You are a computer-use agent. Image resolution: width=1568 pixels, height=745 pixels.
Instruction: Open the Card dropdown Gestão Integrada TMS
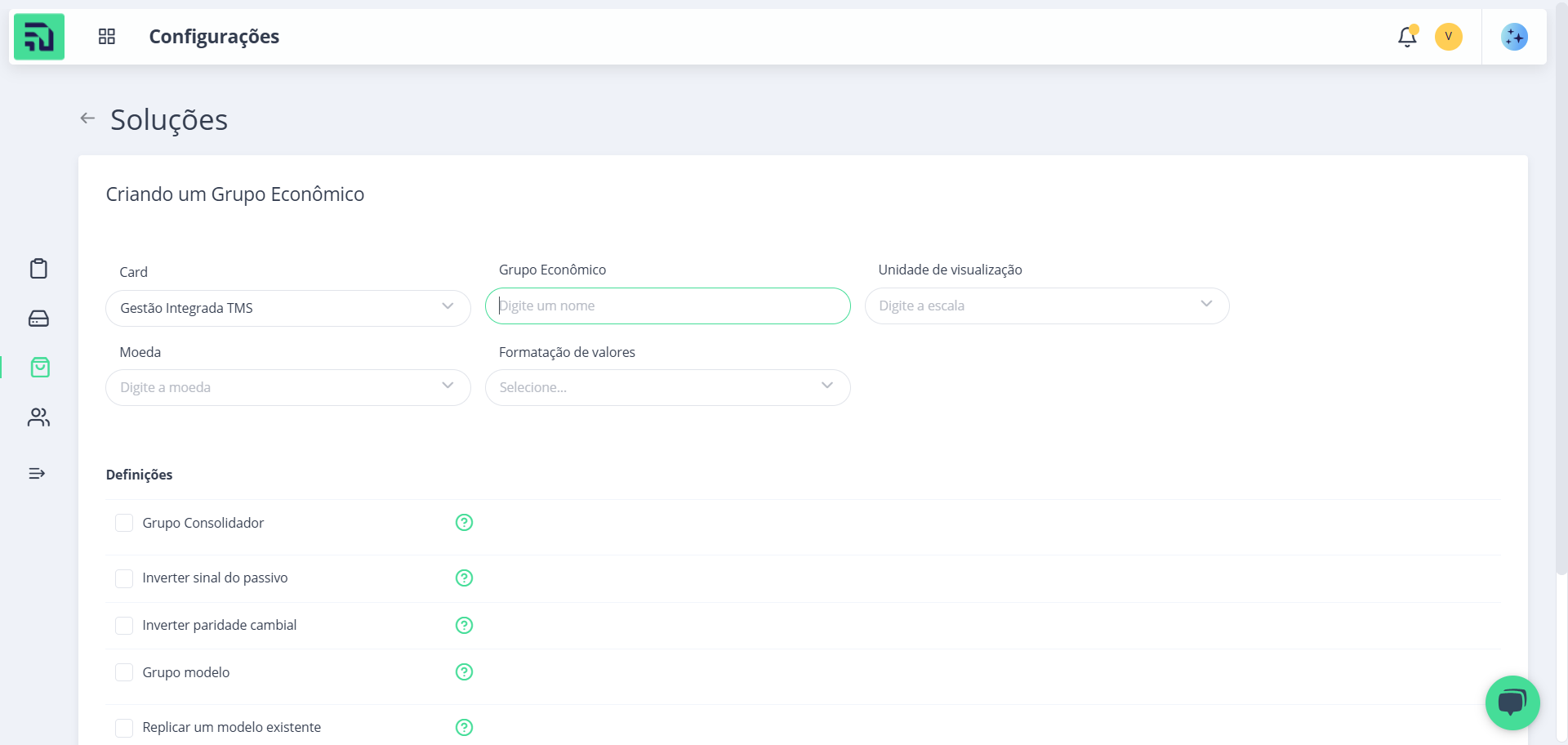point(288,308)
